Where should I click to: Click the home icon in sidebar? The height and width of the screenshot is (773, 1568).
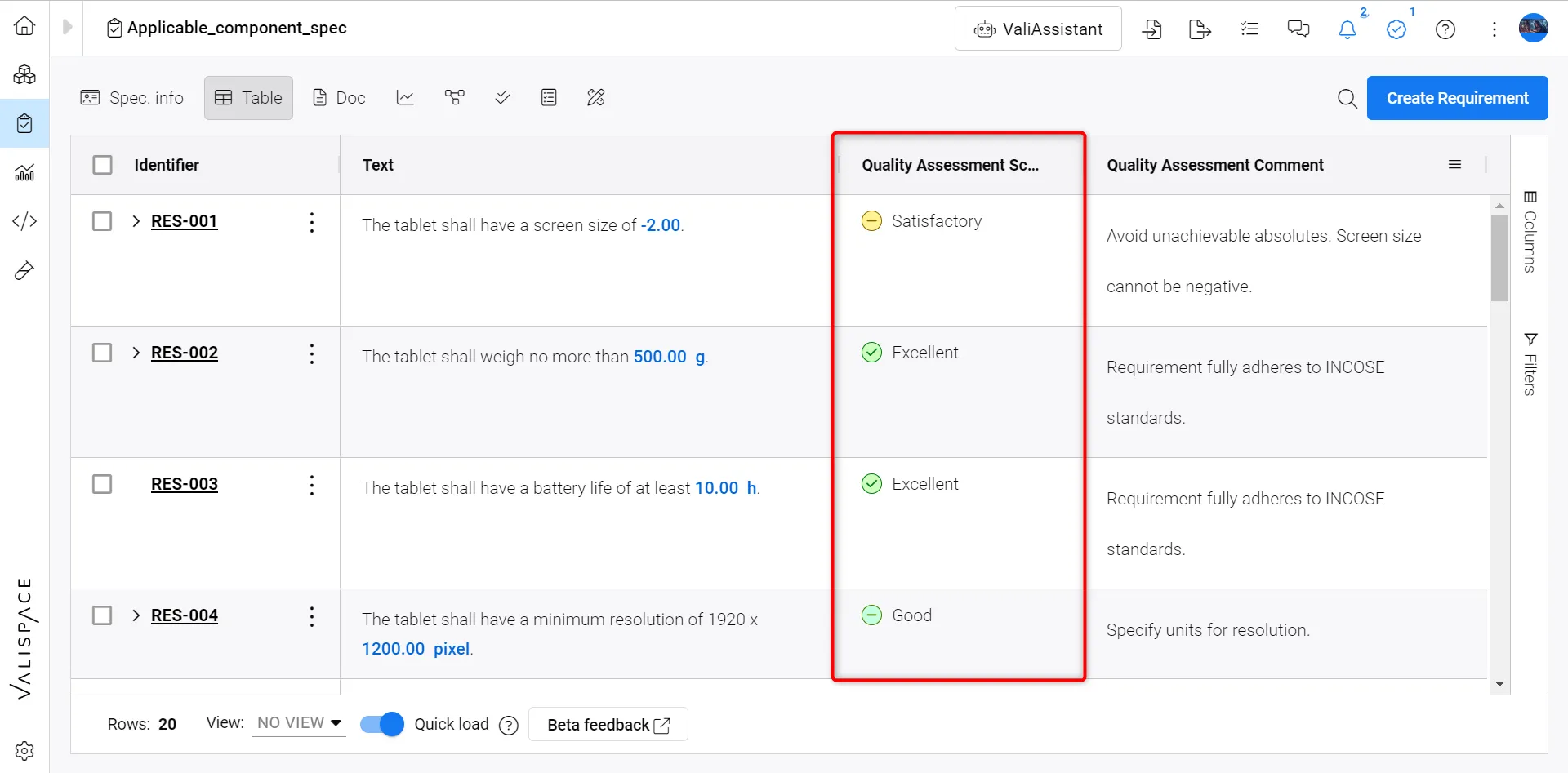coord(24,26)
